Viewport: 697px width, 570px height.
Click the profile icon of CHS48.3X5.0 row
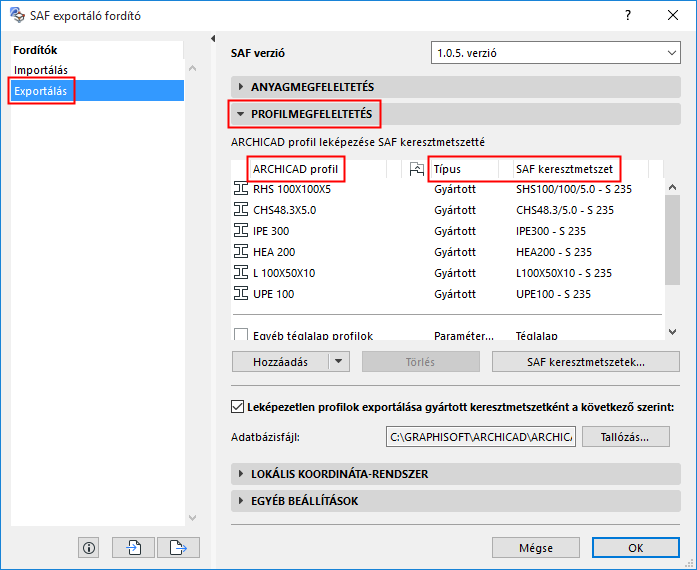pyautogui.click(x=241, y=209)
